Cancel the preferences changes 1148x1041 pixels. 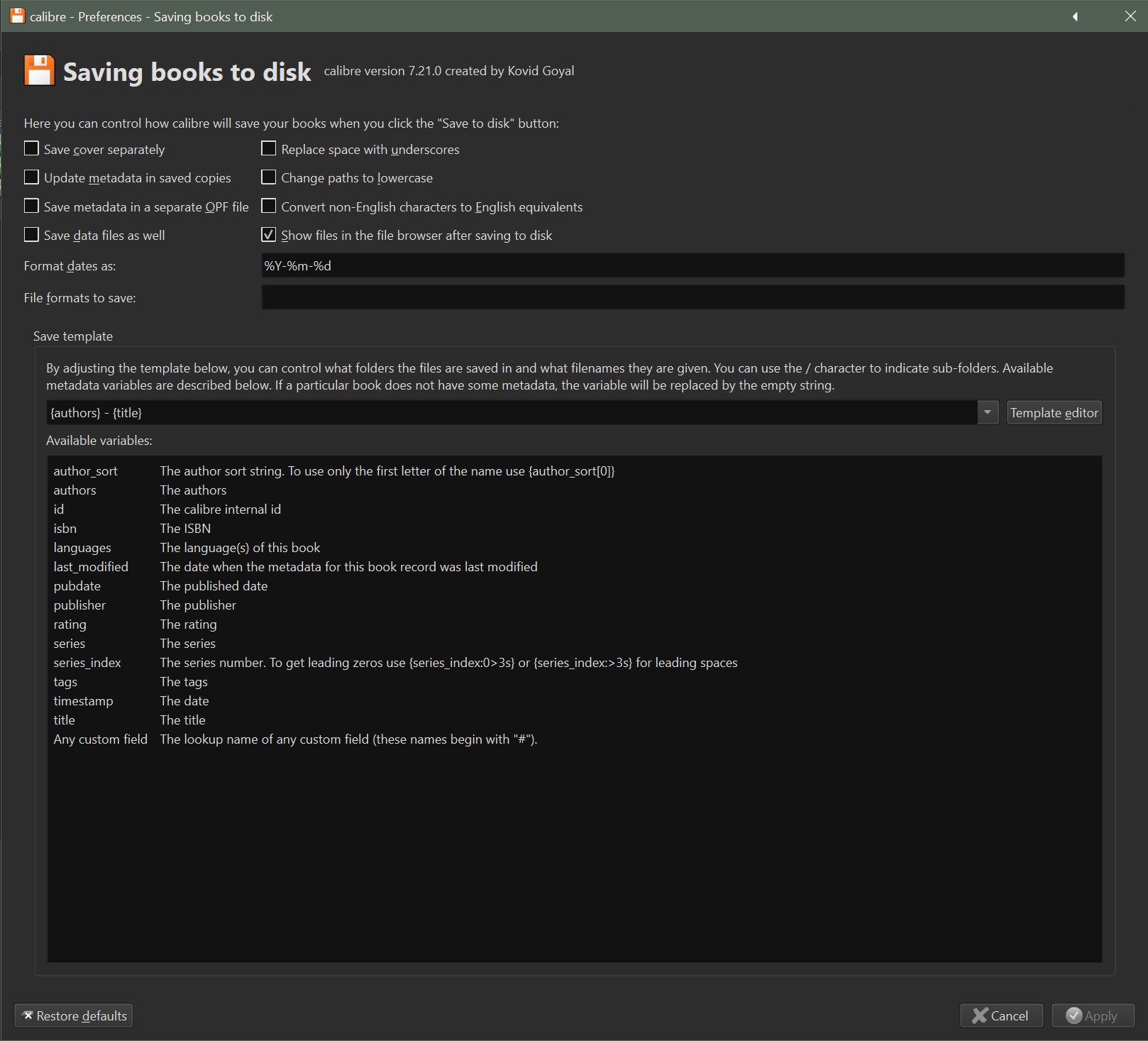pos(1001,1015)
